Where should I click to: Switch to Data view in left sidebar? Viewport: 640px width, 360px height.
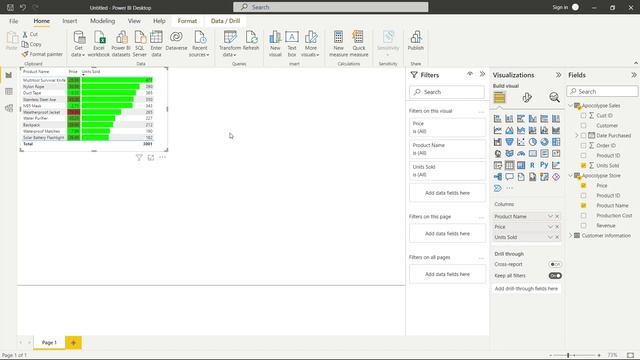click(x=9, y=92)
